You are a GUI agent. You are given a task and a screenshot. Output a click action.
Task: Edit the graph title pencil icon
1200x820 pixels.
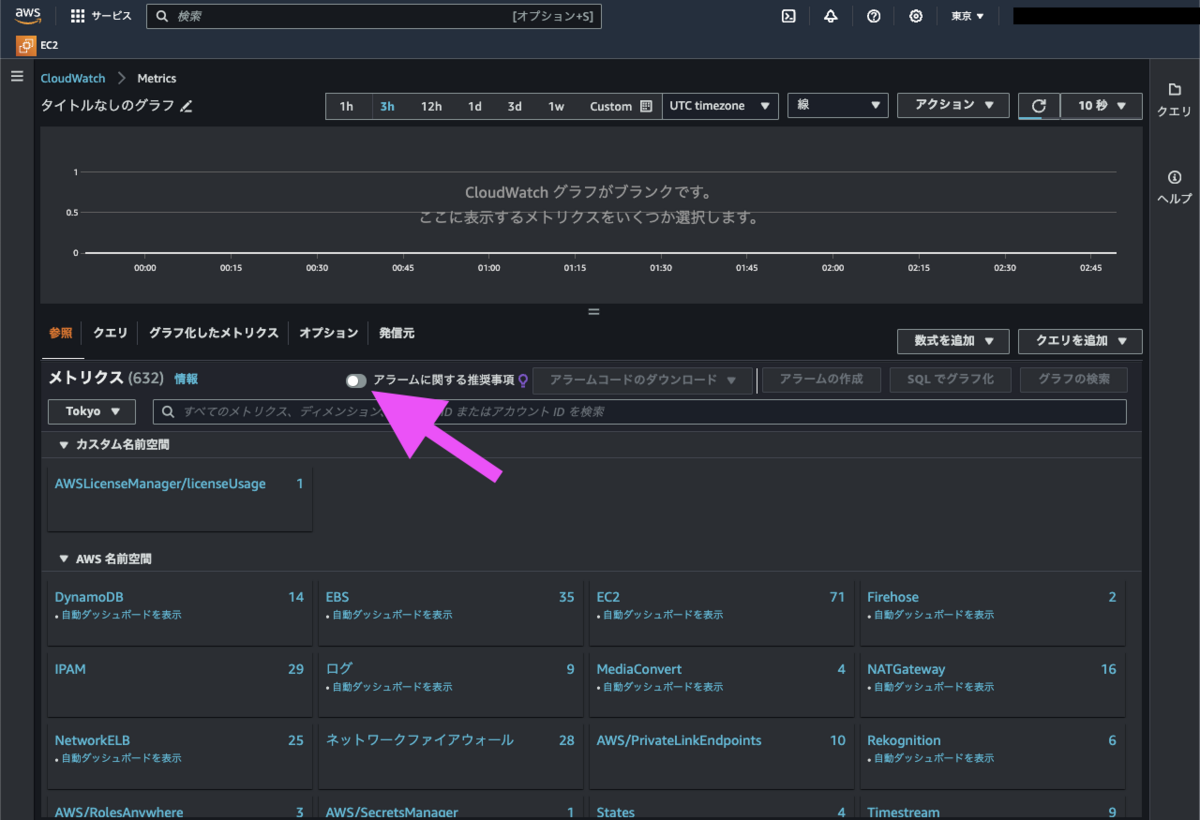(186, 106)
